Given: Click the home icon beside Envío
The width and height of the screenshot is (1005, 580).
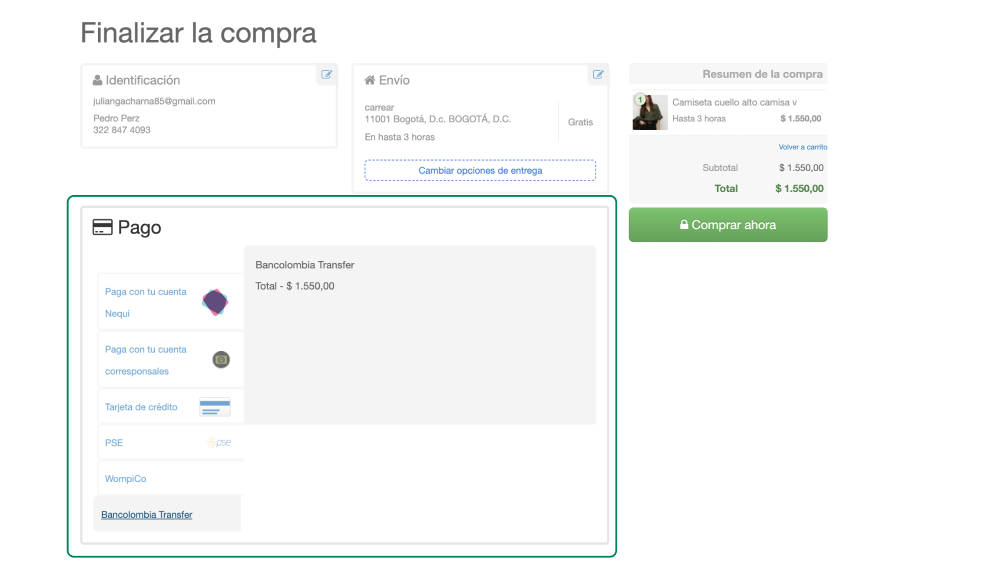Looking at the screenshot, I should click(x=370, y=80).
